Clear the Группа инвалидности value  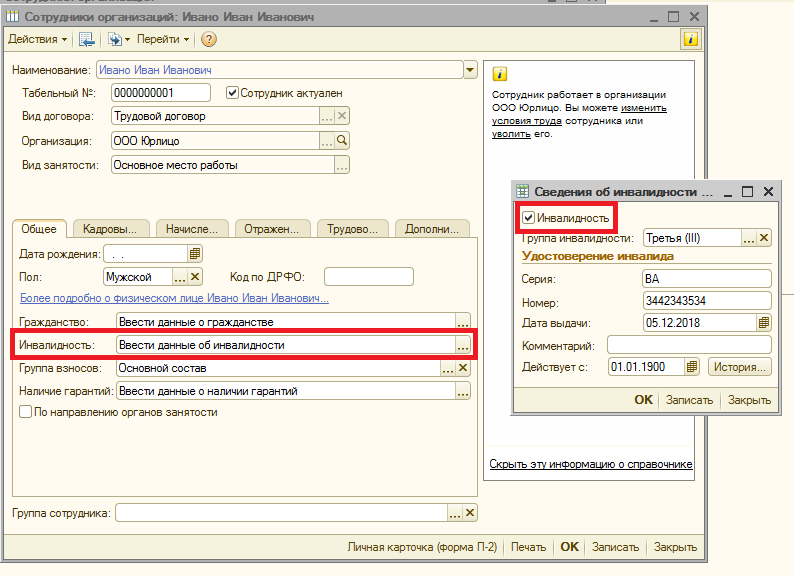tap(764, 238)
